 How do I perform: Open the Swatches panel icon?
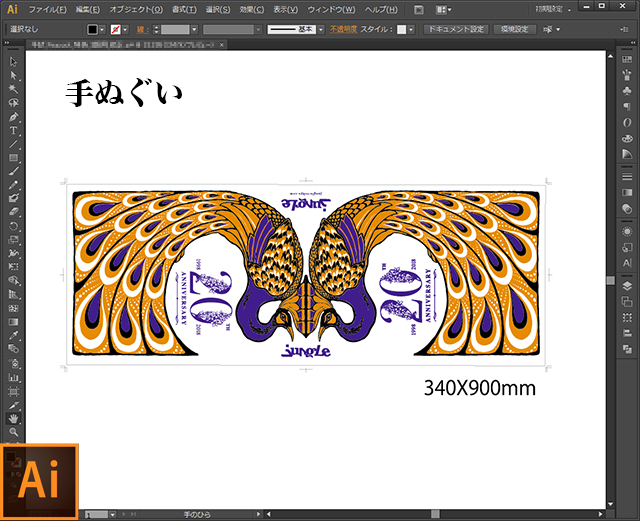click(627, 60)
